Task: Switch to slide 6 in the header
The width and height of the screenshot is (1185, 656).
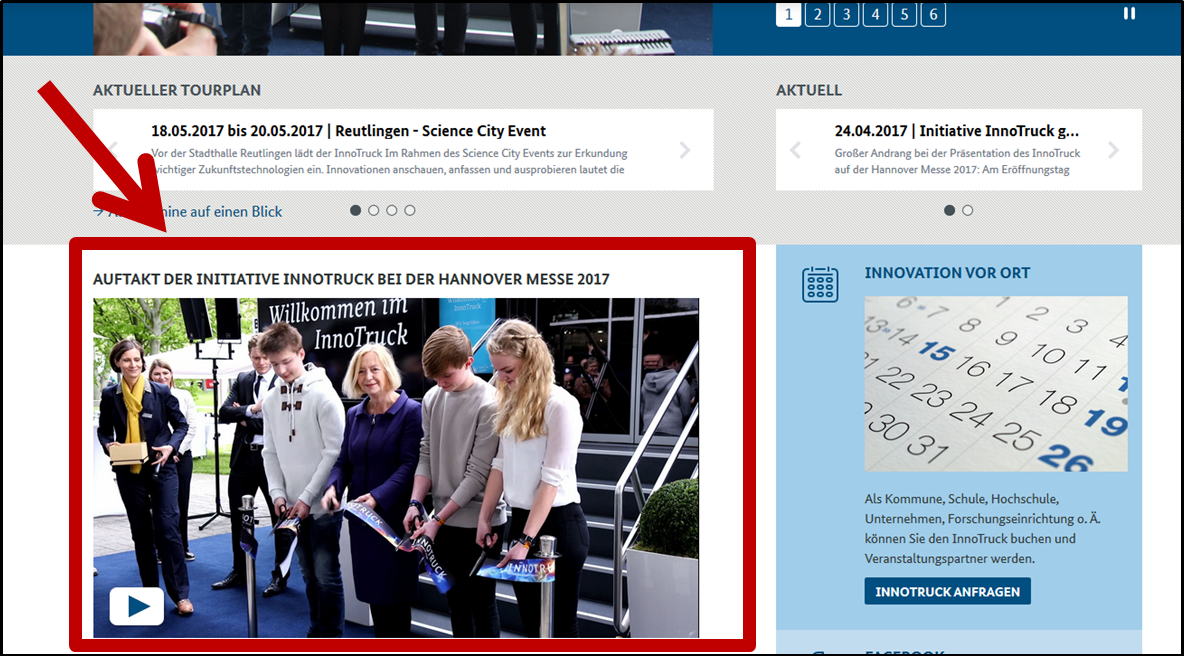Action: pyautogui.click(x=932, y=14)
